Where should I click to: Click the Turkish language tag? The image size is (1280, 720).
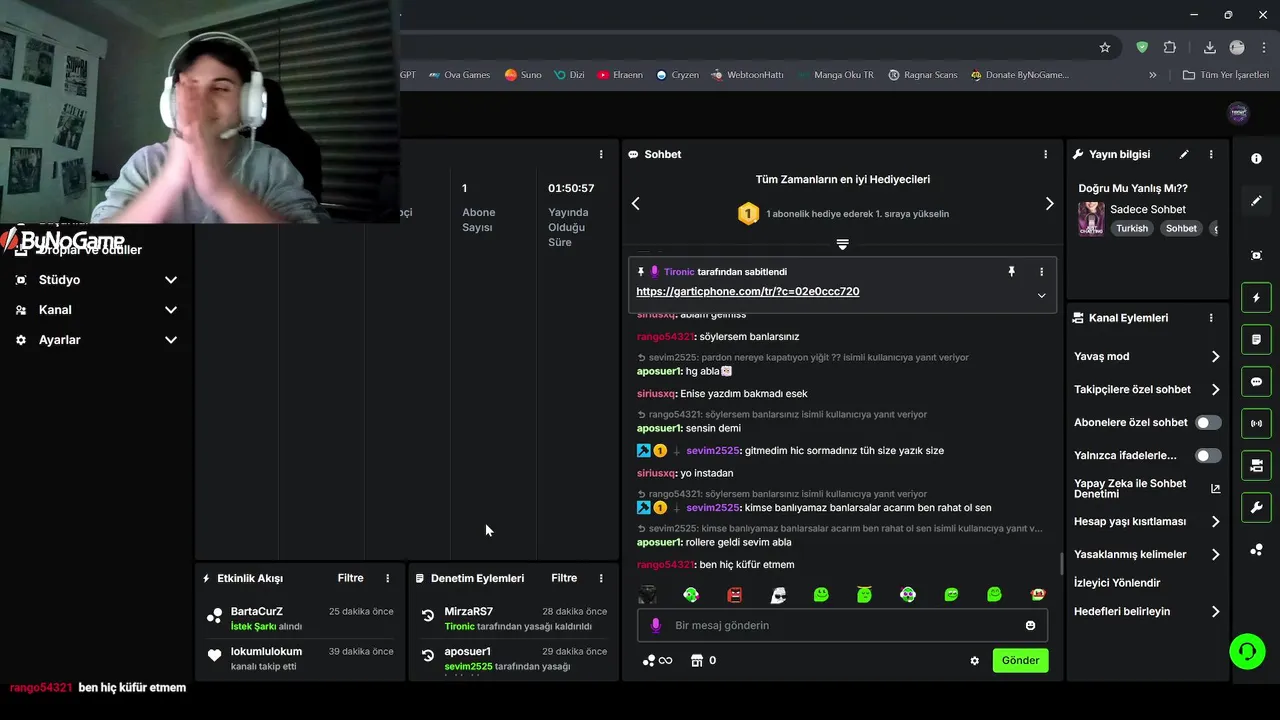(1132, 228)
